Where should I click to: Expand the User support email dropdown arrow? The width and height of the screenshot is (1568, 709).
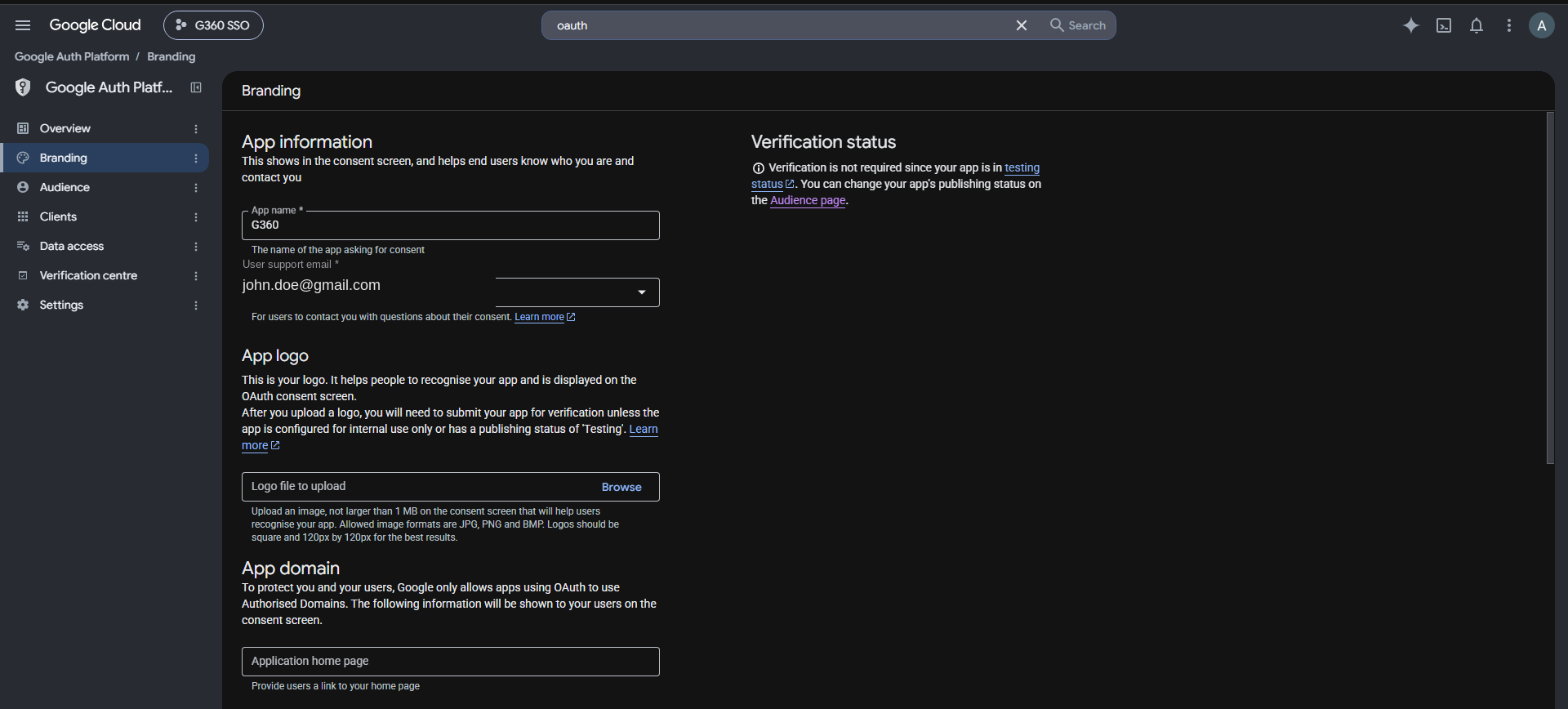pos(642,292)
